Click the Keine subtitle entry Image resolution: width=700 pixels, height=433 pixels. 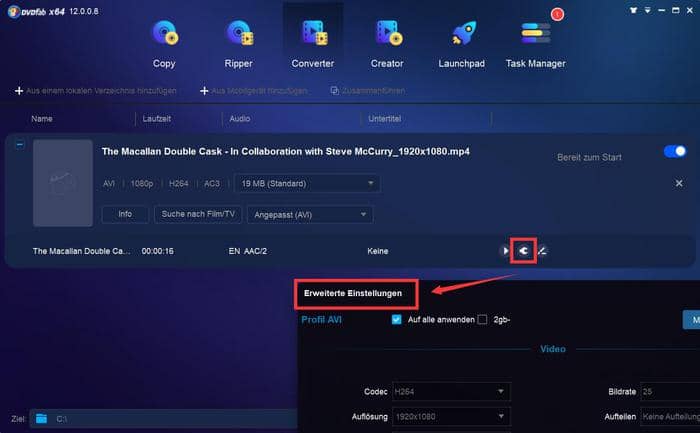click(378, 251)
